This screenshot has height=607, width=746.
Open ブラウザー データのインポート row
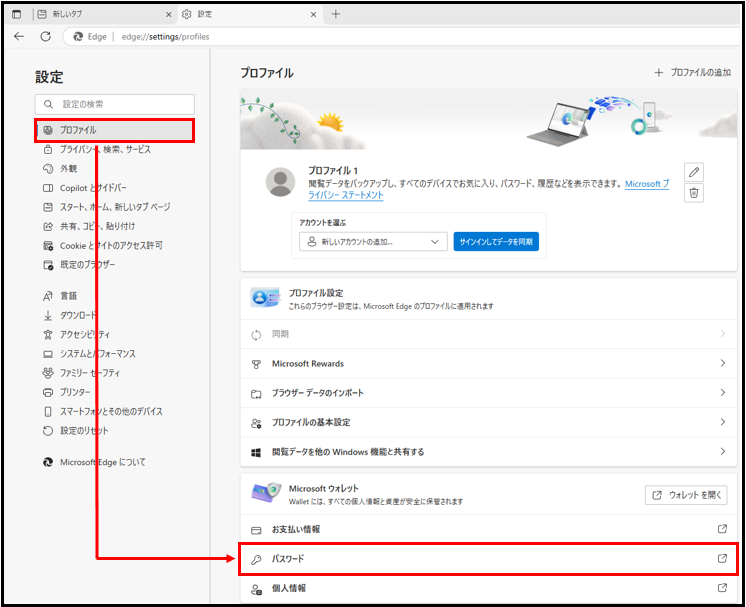(x=489, y=393)
